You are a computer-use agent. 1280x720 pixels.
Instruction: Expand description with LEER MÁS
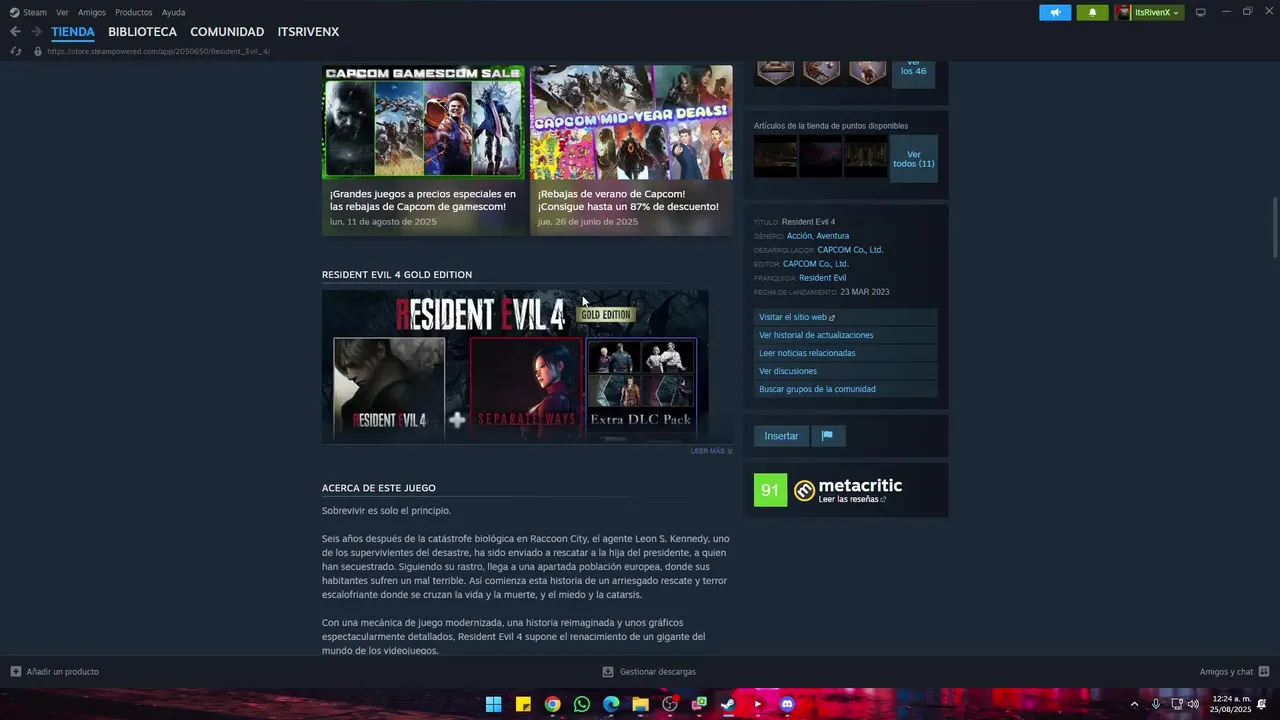tap(711, 451)
